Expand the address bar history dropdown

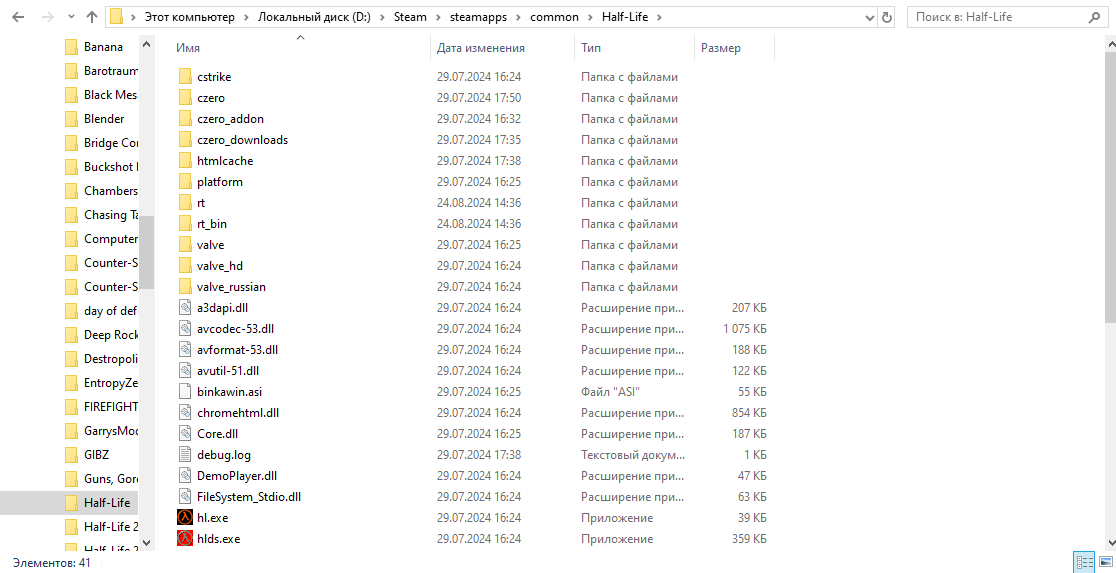click(x=870, y=17)
